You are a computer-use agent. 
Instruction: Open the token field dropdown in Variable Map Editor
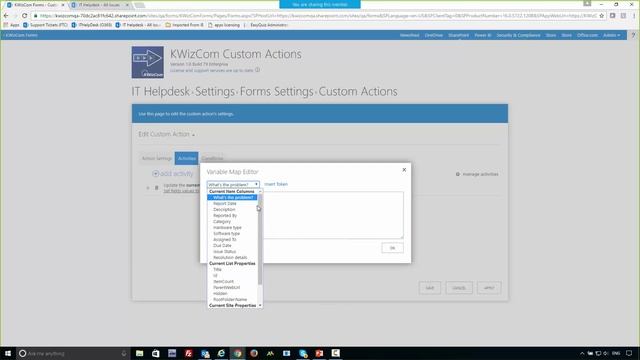tap(233, 184)
